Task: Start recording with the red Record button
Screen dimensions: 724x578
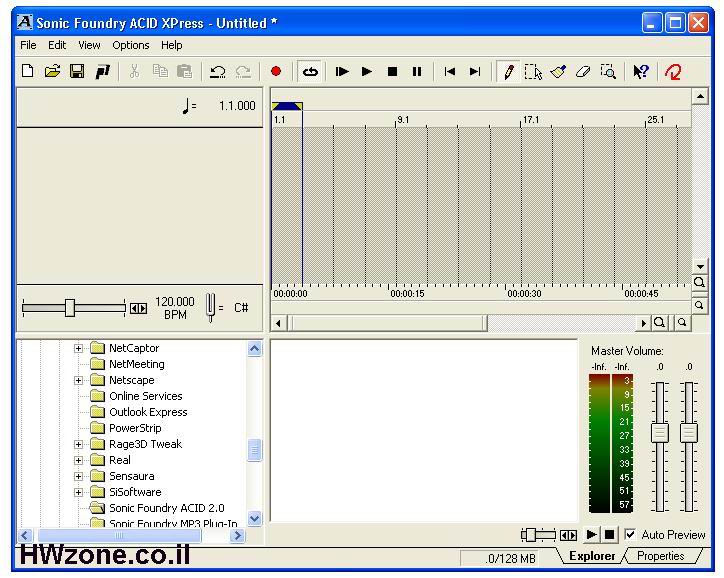Action: point(276,72)
